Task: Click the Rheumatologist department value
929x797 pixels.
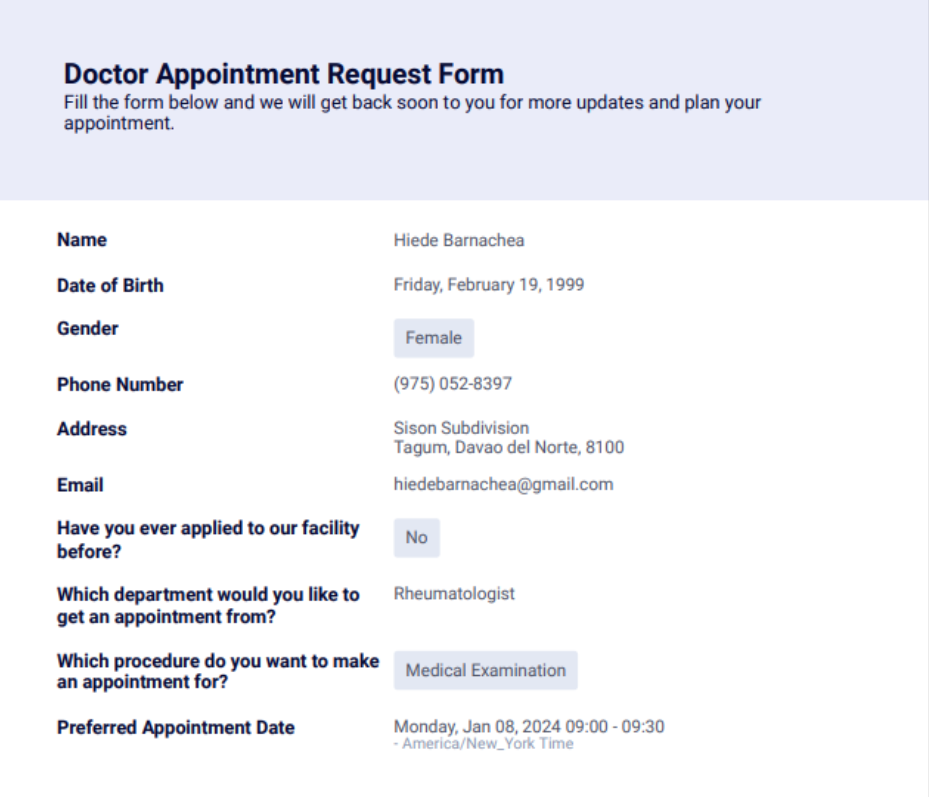Action: point(454,593)
